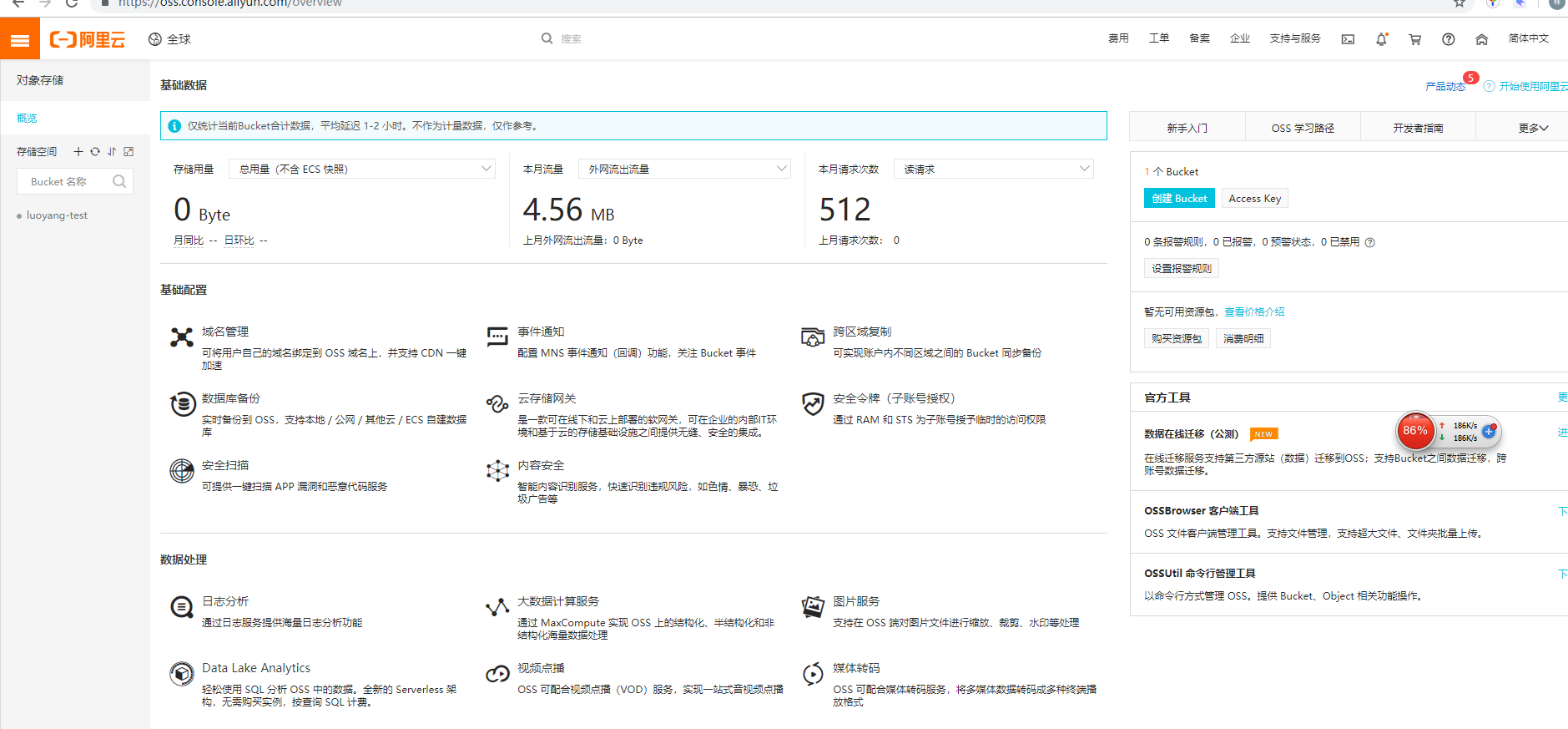
Task: Go to the console home icon
Action: tap(1481, 39)
